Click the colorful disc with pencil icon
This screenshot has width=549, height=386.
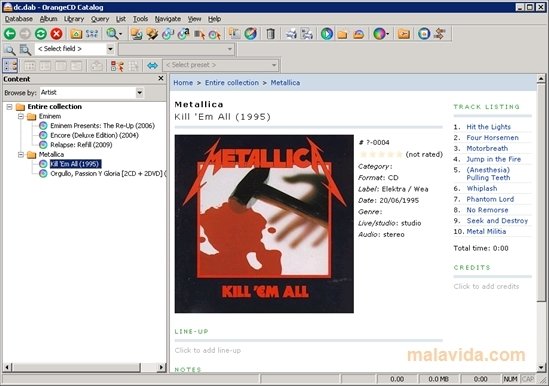point(251,34)
